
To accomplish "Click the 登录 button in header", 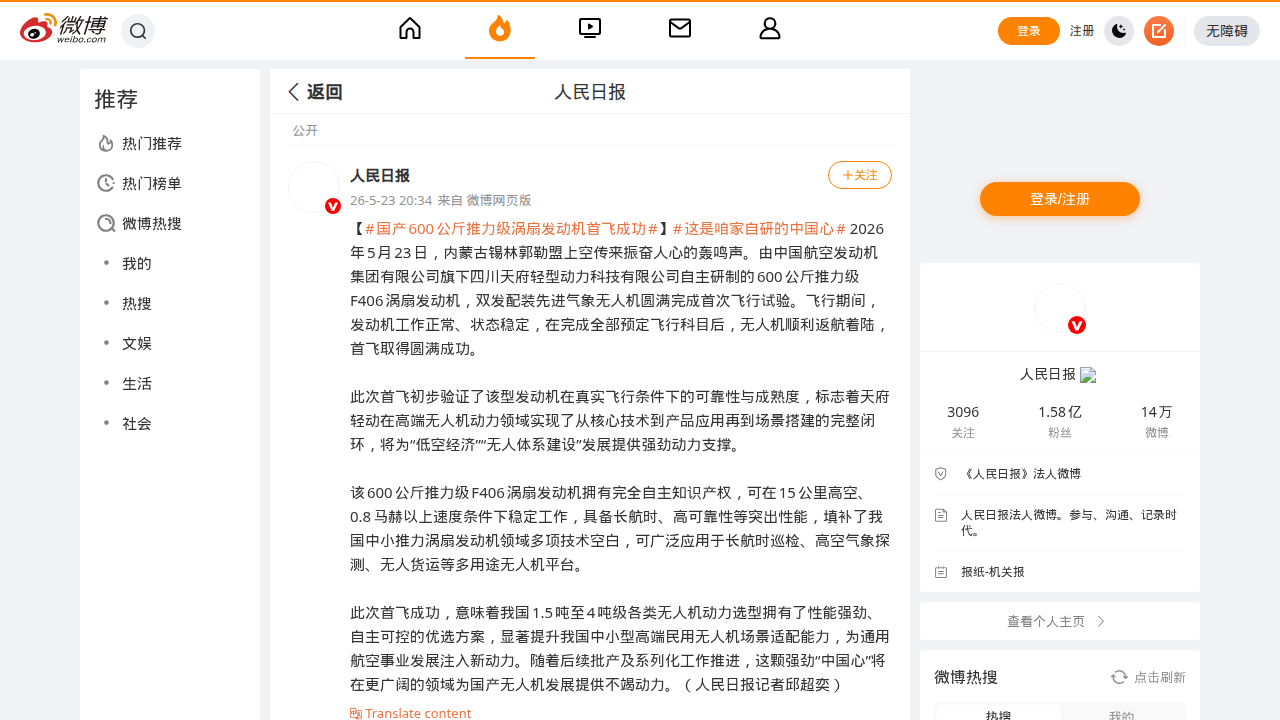I will pos(1029,31).
